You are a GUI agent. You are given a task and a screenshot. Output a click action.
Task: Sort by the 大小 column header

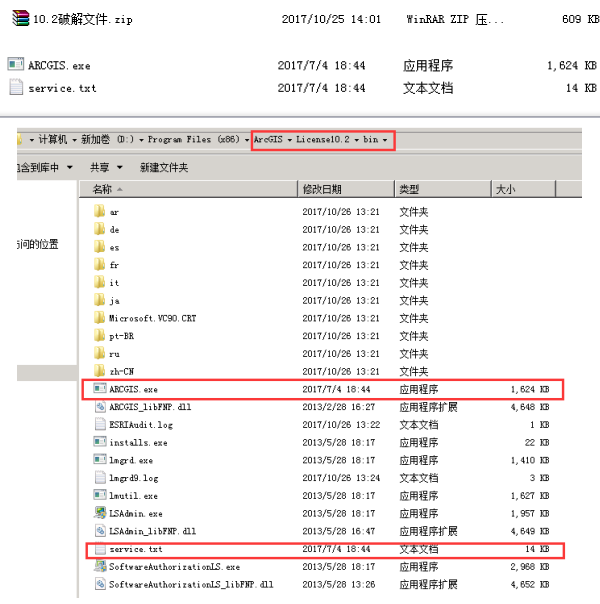click(524, 189)
